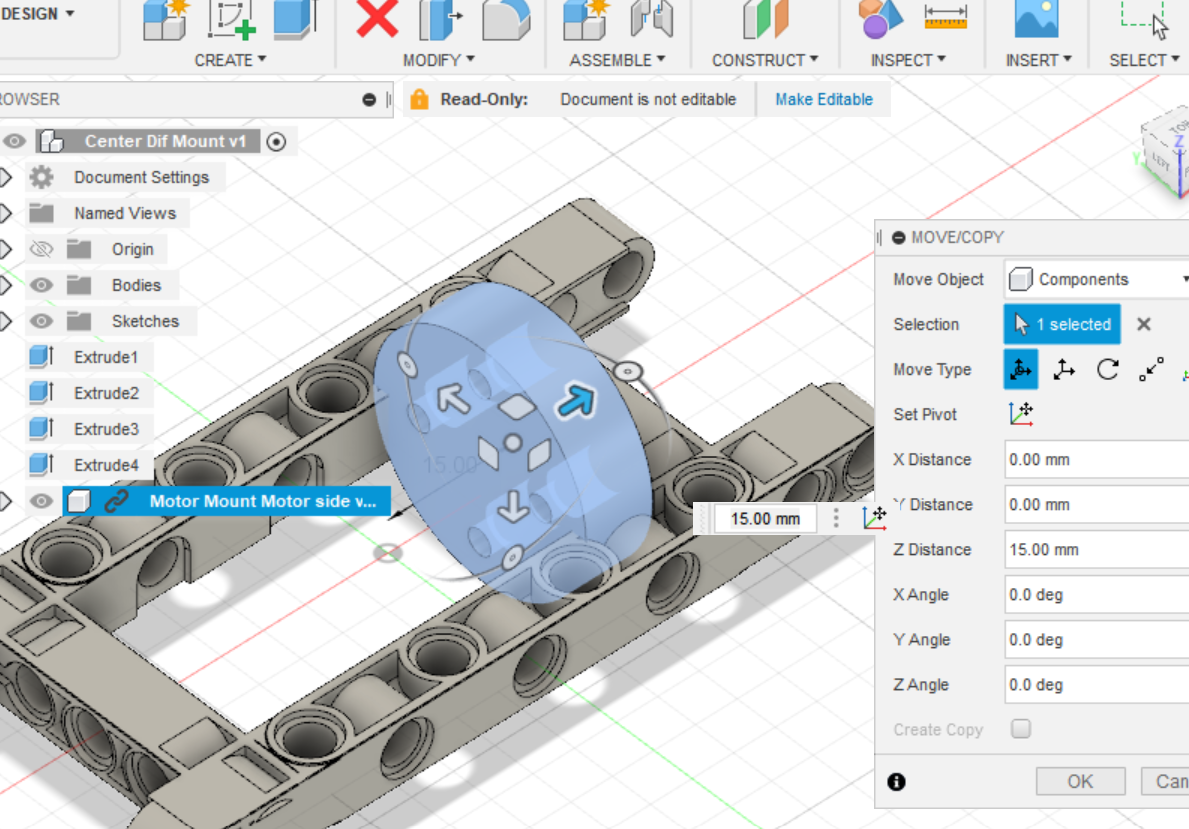Collapse the Browser panel minus icon
Screen dimensions: 1189x829
[369, 99]
